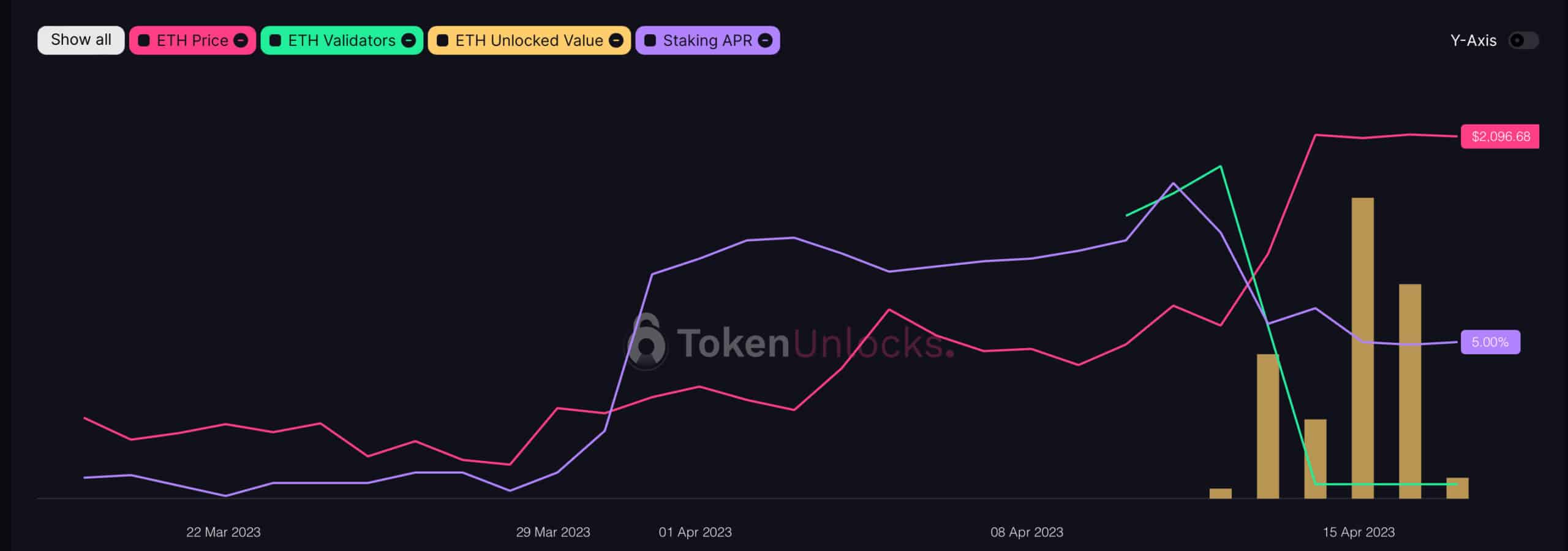Click the Y-Axis text label
The image size is (1568, 551).
1473,40
